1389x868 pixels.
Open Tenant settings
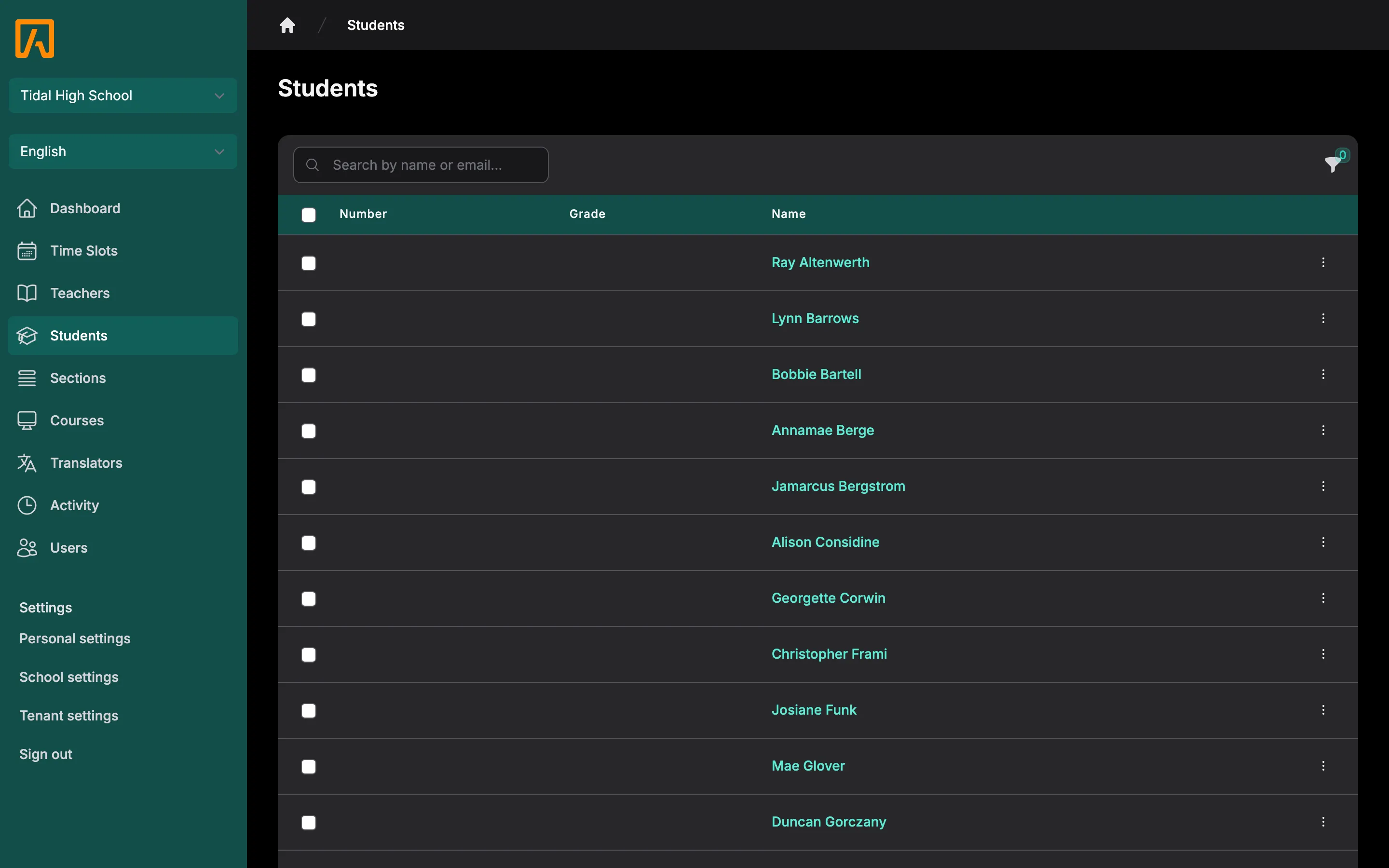click(69, 715)
